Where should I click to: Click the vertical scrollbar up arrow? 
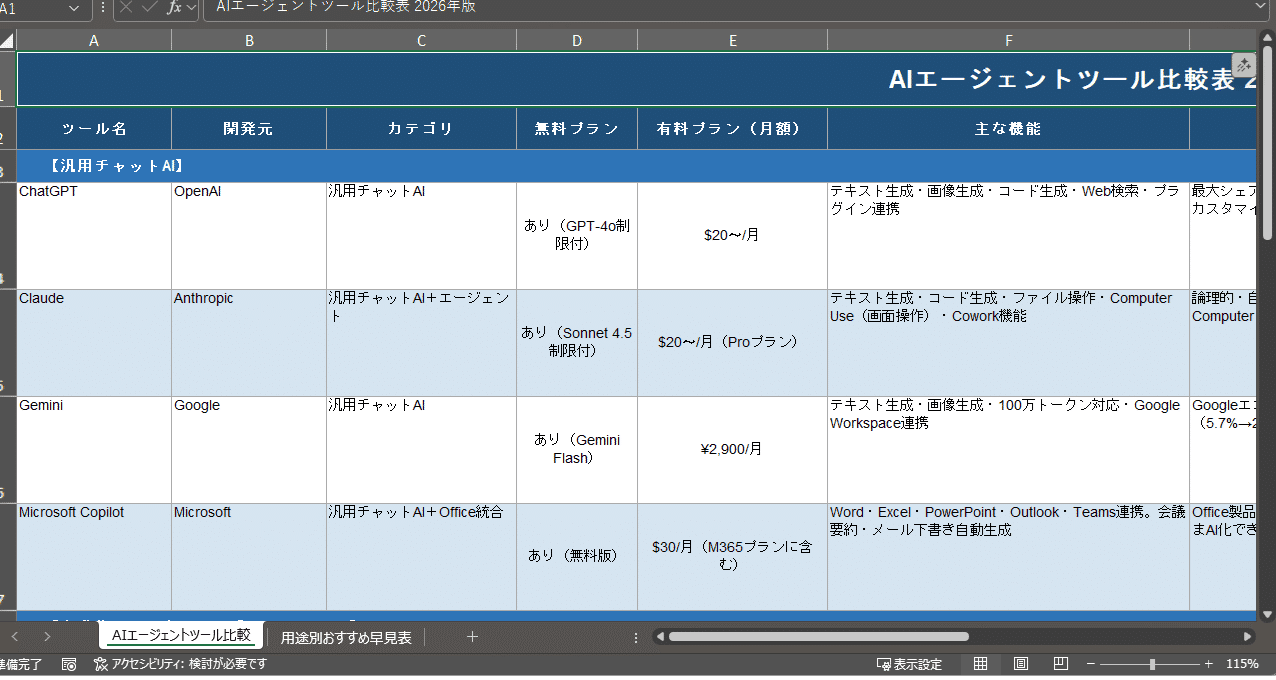click(x=1268, y=38)
